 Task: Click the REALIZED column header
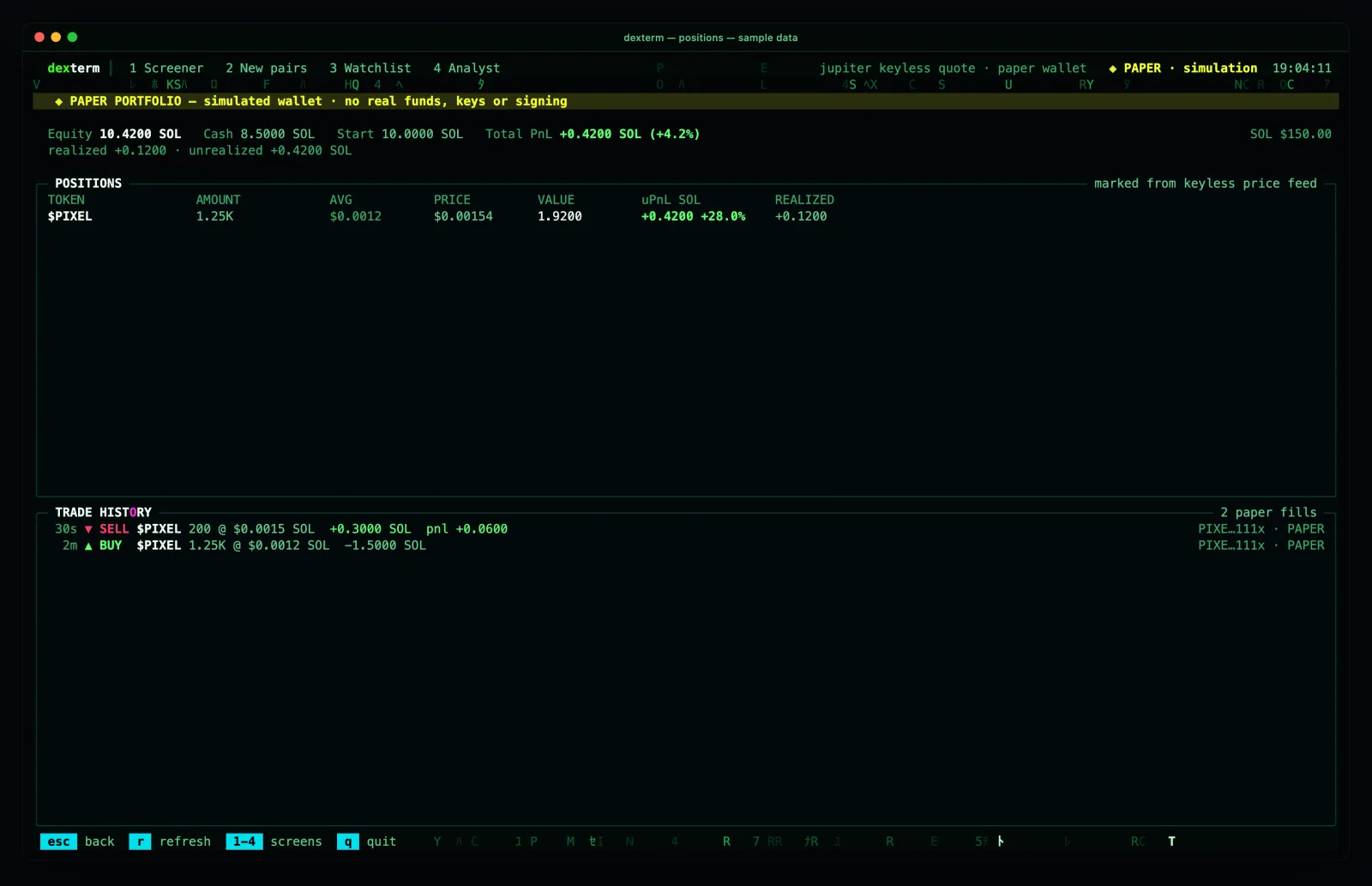[x=804, y=200]
